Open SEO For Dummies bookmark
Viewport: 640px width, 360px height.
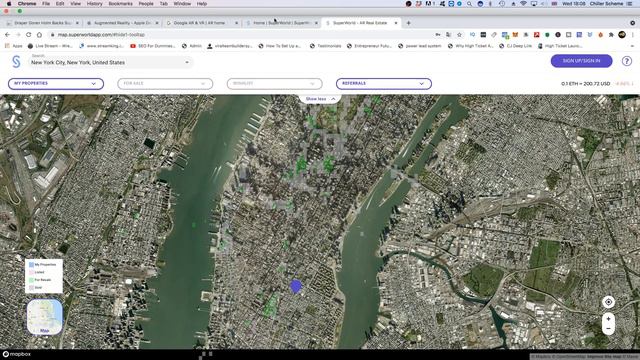(x=153, y=46)
